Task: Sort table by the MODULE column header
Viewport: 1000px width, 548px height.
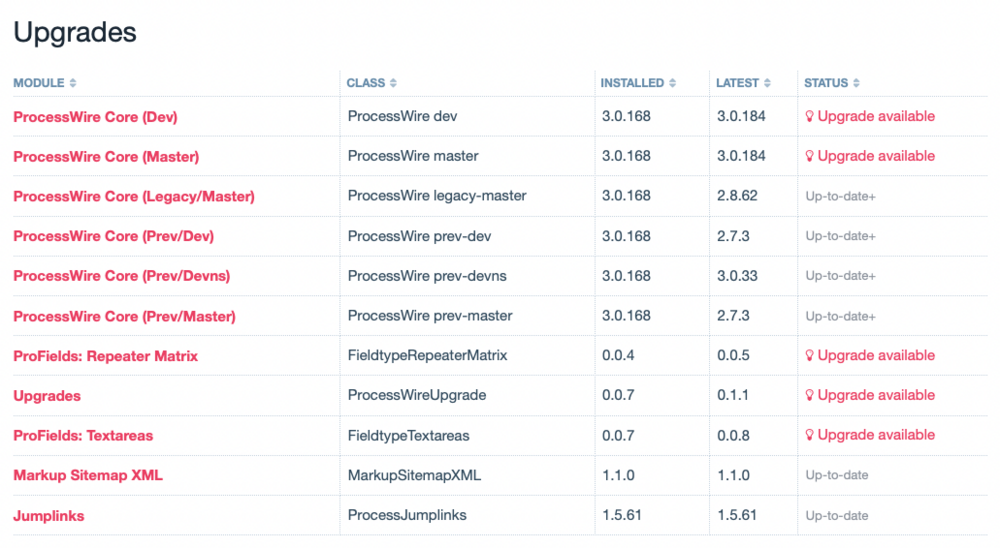Action: click(x=45, y=83)
